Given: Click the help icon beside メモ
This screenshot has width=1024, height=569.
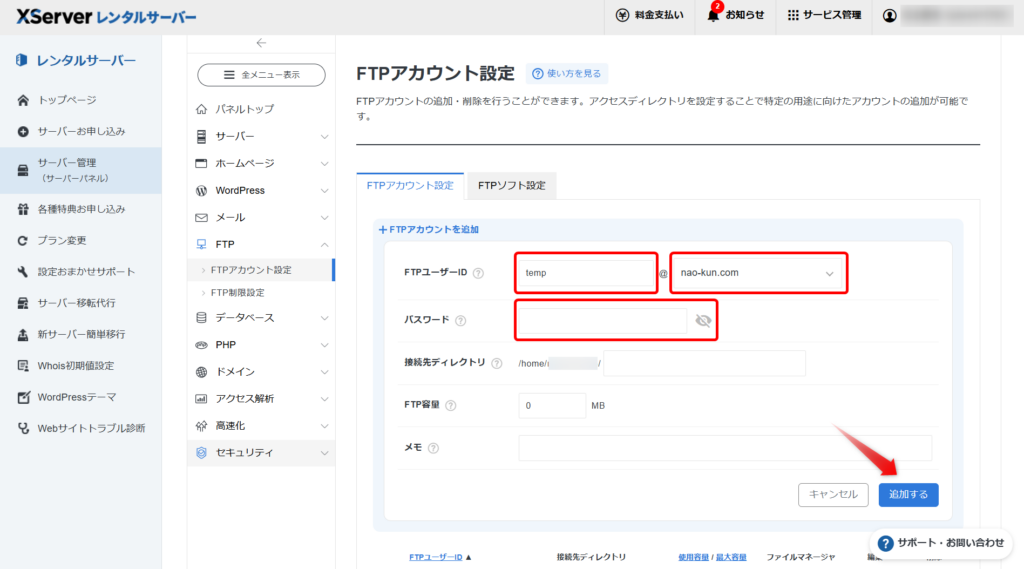Looking at the screenshot, I should [x=433, y=448].
